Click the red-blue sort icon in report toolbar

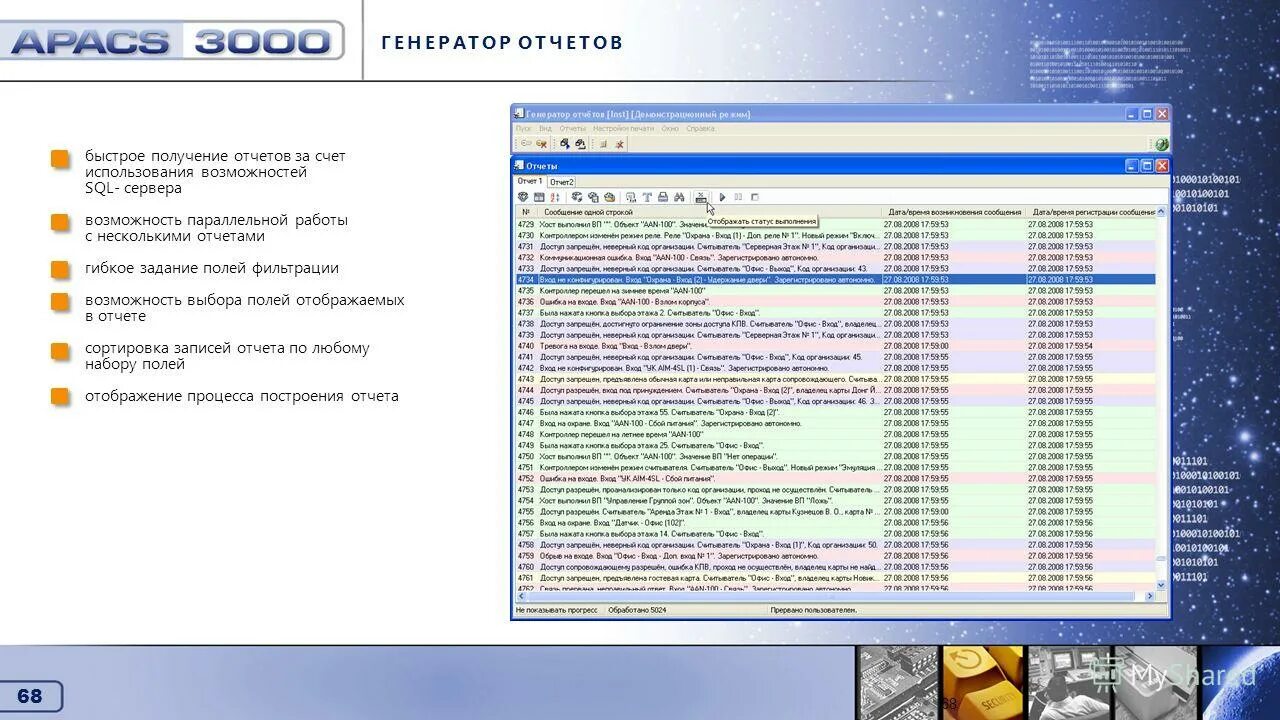tap(555, 197)
